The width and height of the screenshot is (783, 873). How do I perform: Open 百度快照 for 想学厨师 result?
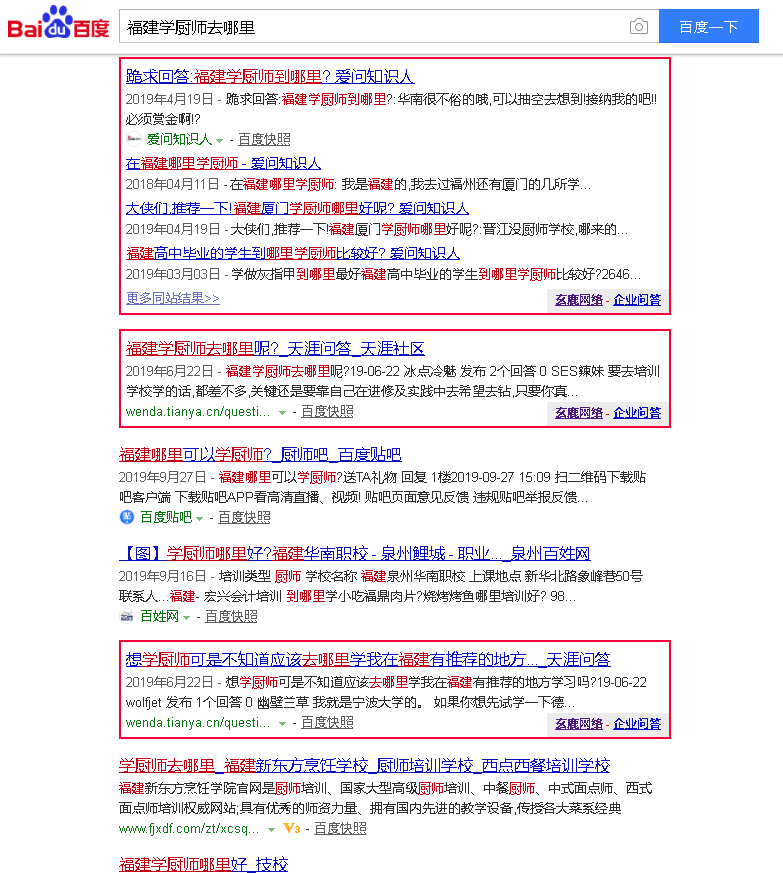[327, 722]
